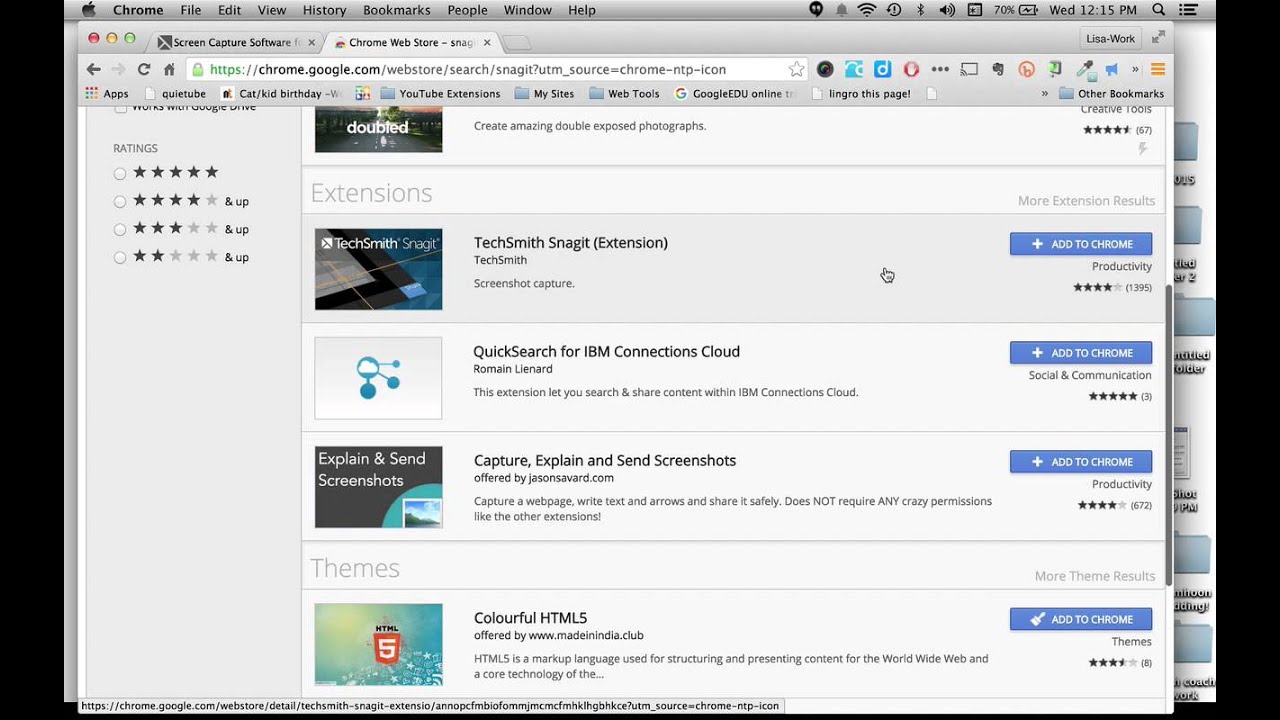The width and height of the screenshot is (1280, 720).
Task: Open the eyedropper color picker extension
Action: pyautogui.click(x=1085, y=69)
